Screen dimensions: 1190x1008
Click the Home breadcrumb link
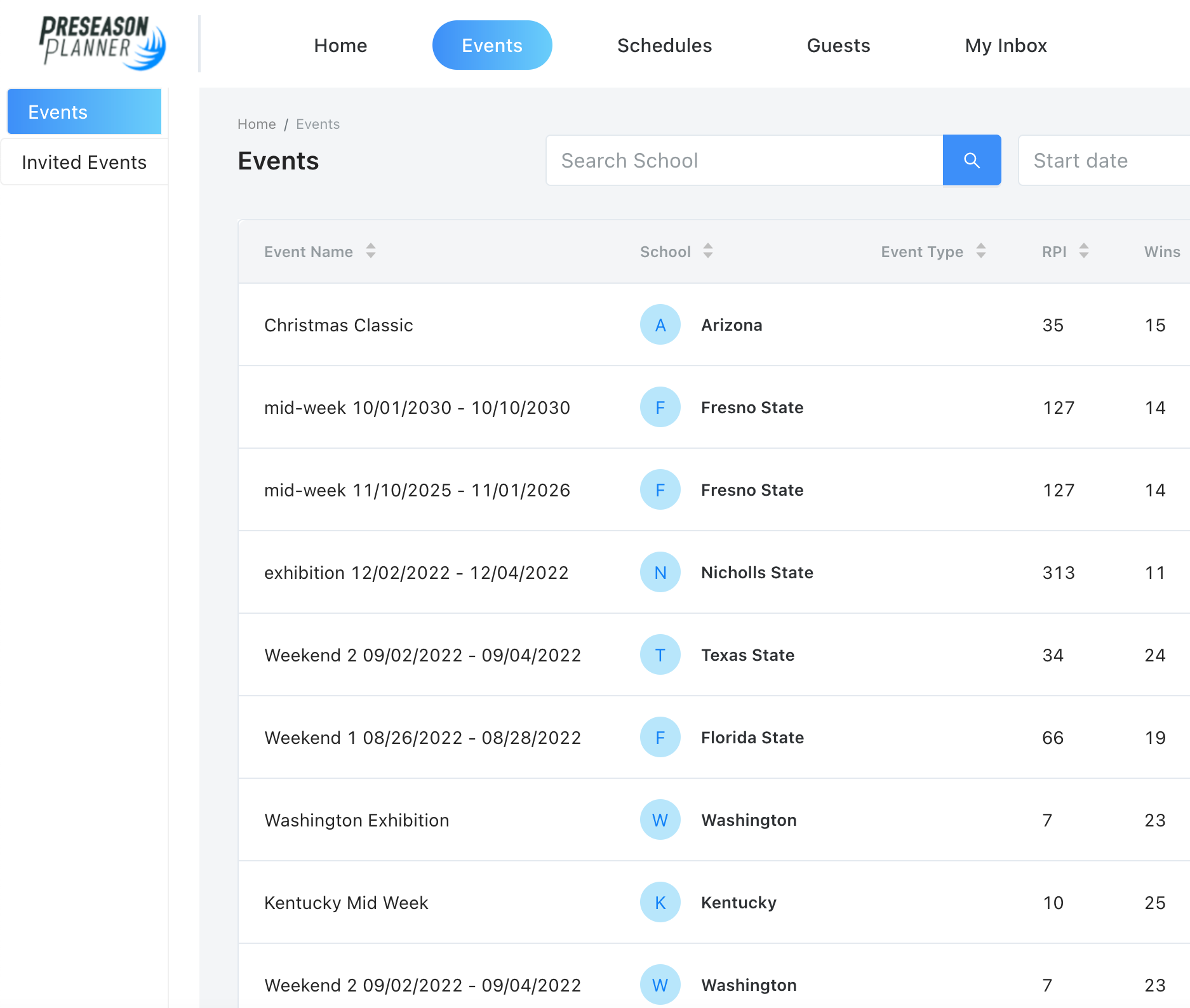pos(257,124)
